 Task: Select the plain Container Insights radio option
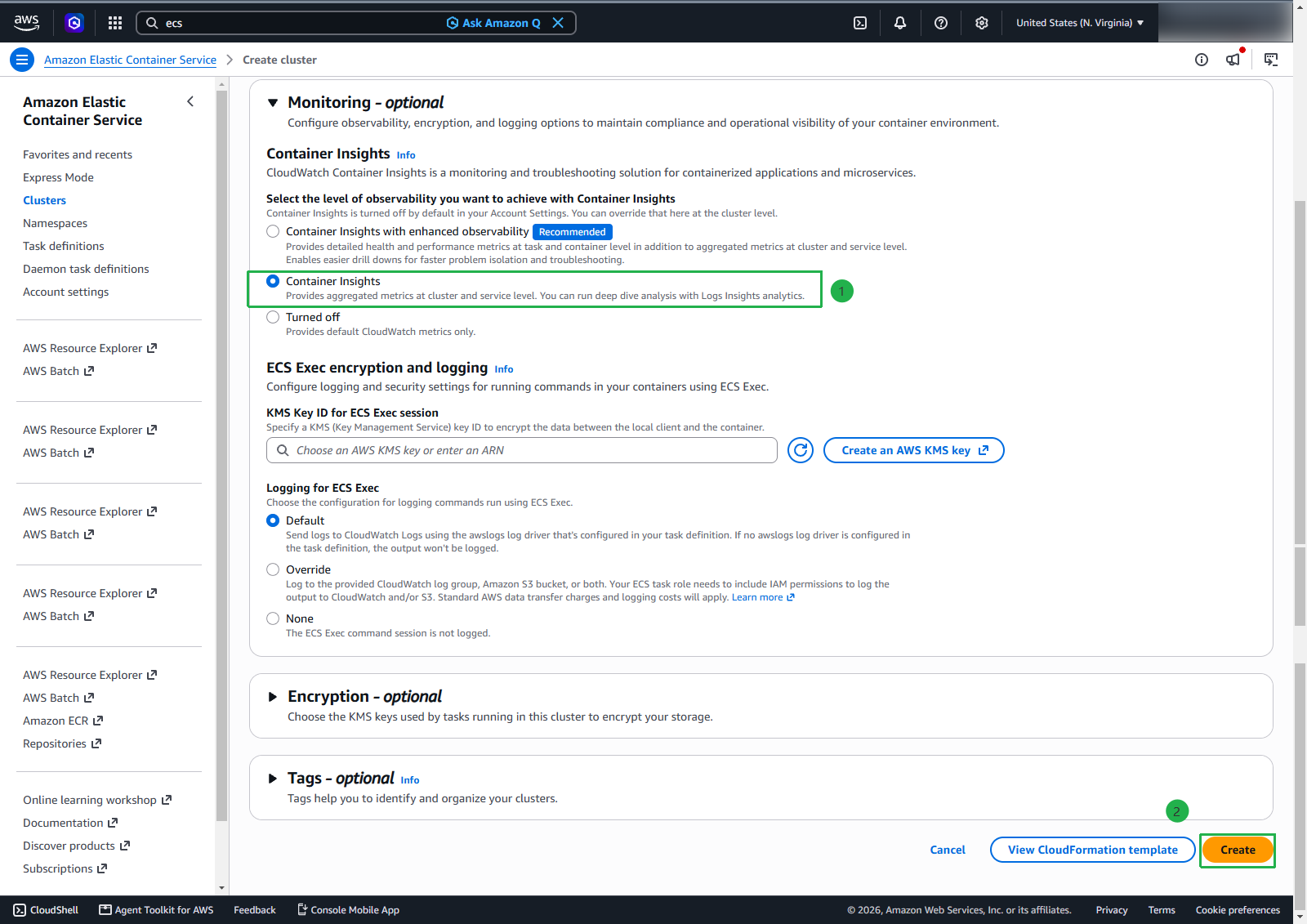(x=273, y=281)
